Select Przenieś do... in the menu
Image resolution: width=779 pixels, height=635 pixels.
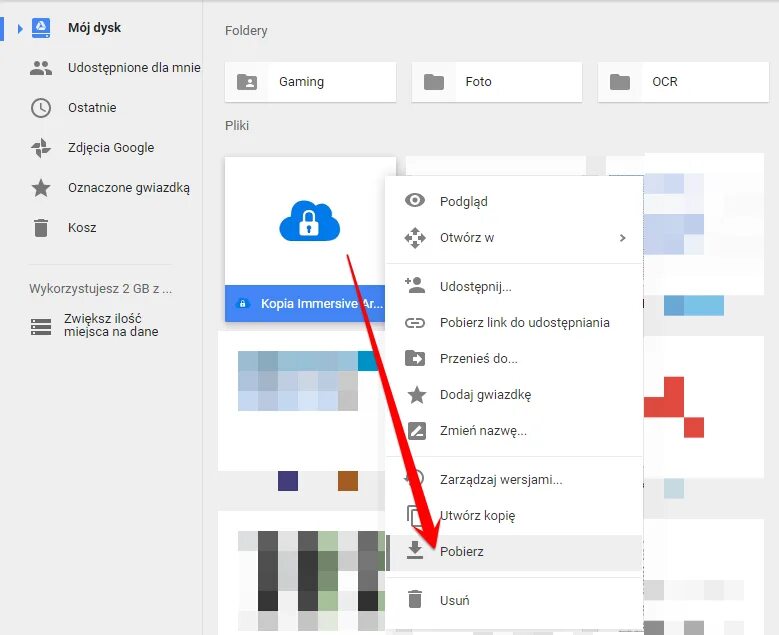point(514,358)
